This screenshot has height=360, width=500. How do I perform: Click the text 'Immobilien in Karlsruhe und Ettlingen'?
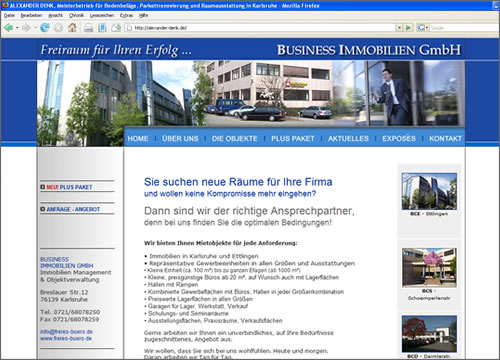tap(204, 256)
